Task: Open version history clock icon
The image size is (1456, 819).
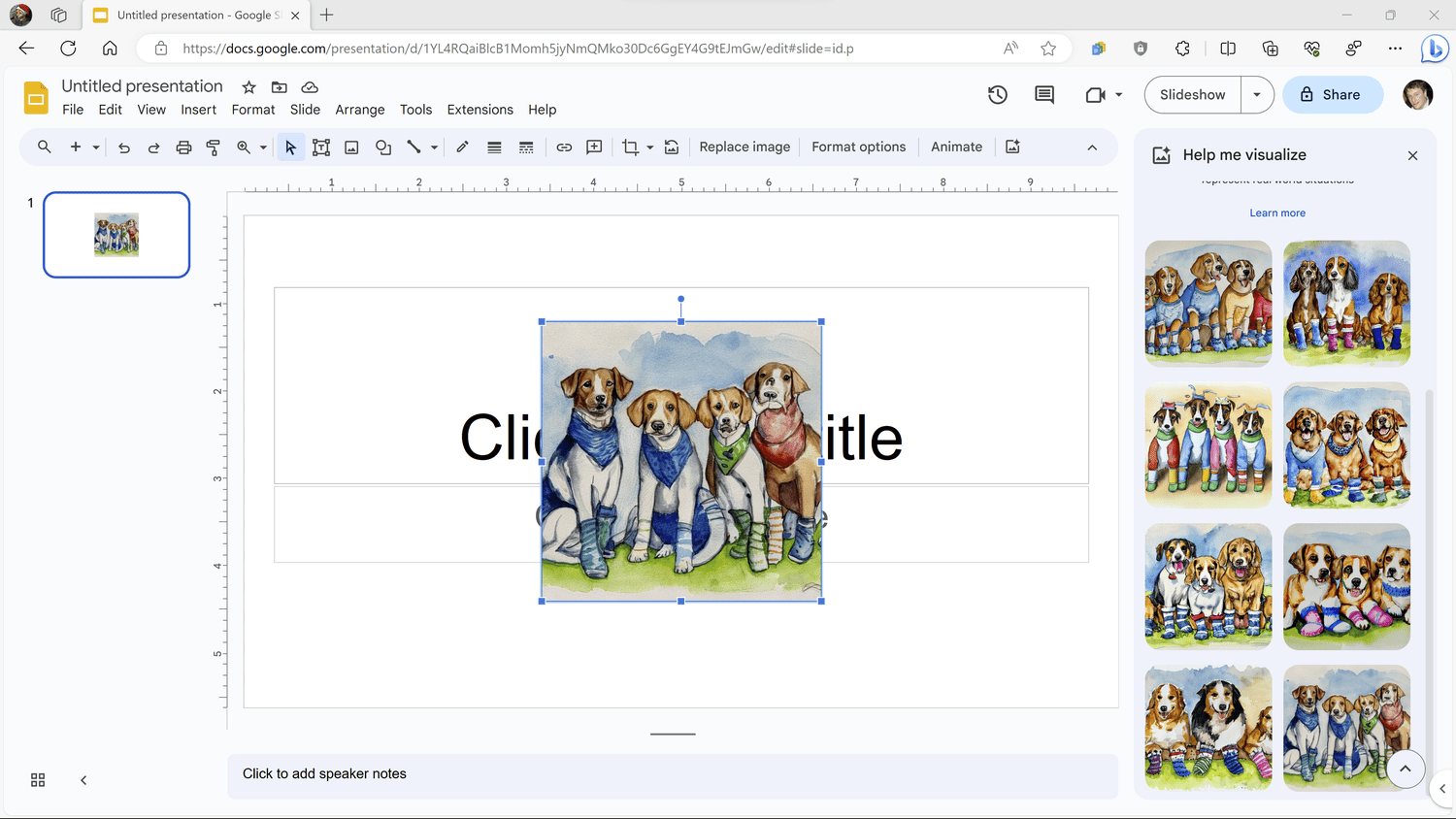Action: click(x=998, y=95)
